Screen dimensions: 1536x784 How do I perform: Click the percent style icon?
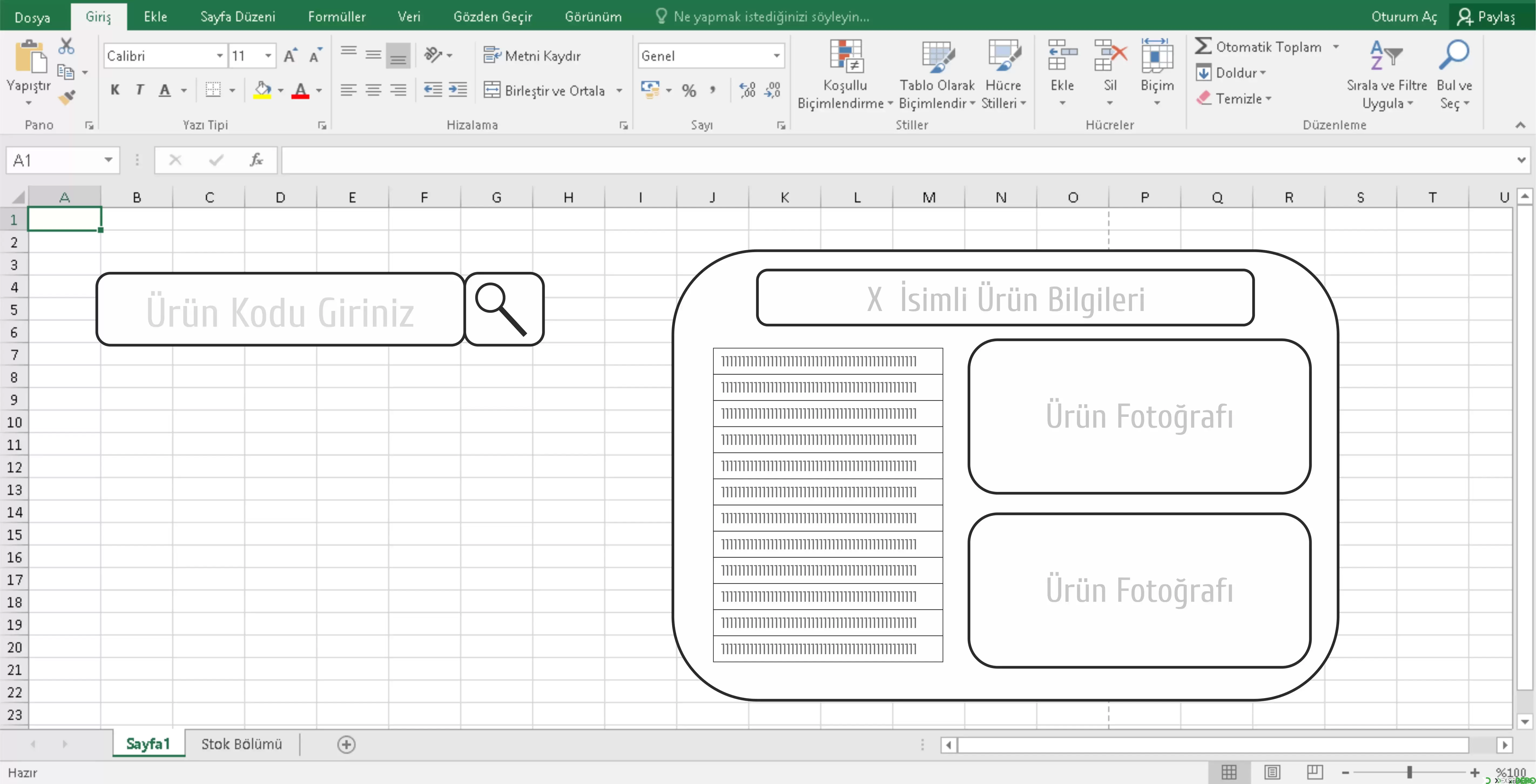pos(689,91)
